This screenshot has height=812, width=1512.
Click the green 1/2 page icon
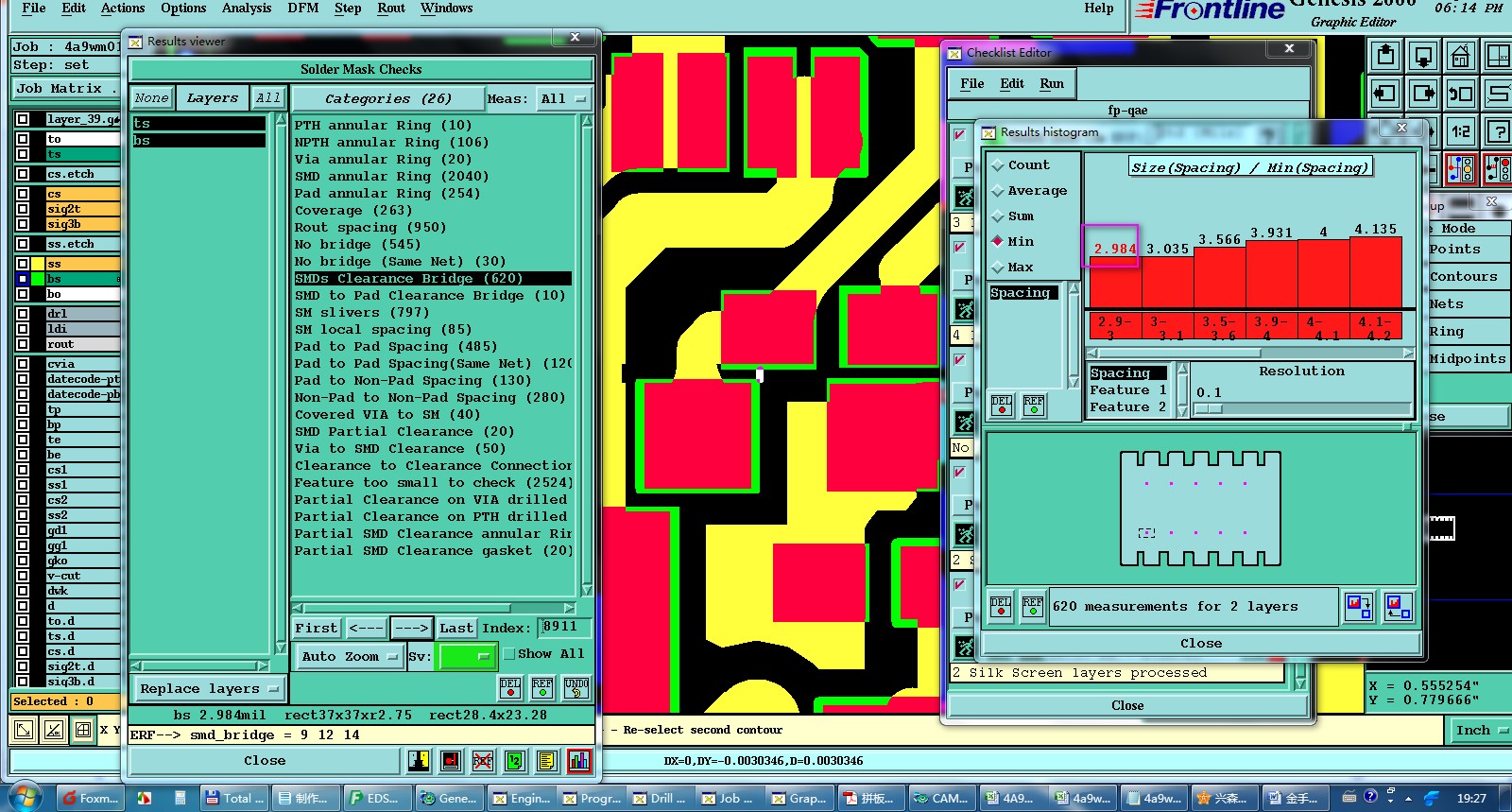[515, 761]
